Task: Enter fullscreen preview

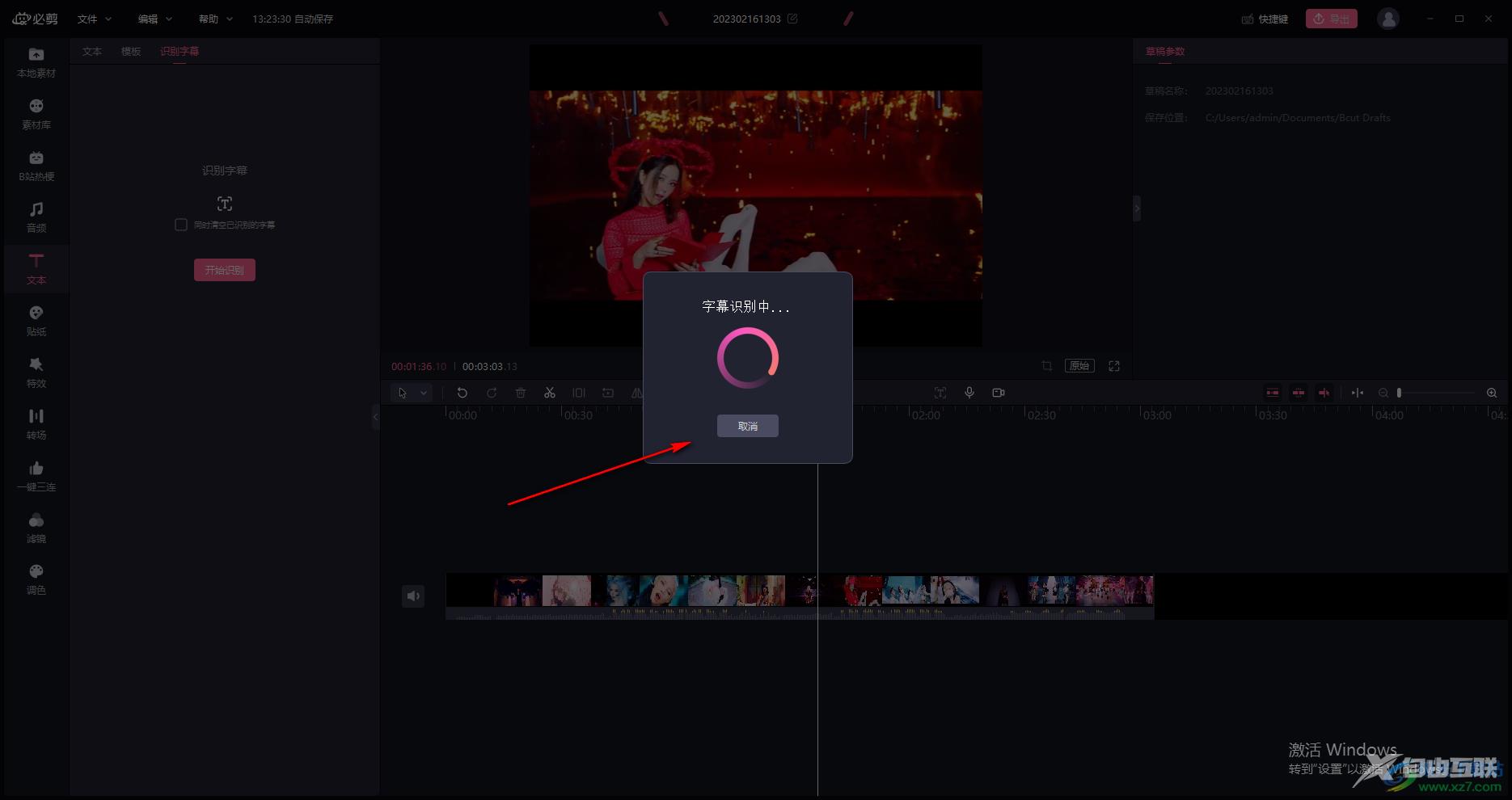Action: point(1114,366)
